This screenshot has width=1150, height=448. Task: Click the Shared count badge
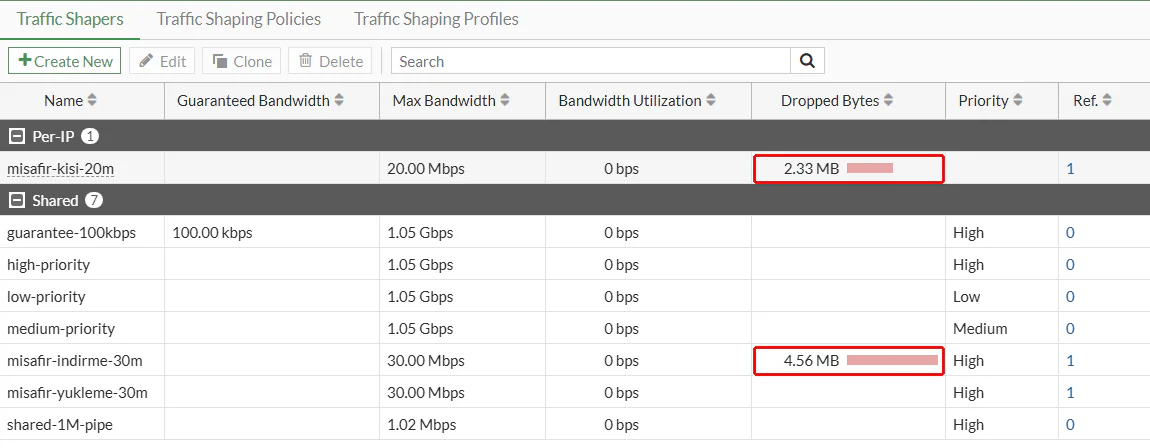coord(93,200)
